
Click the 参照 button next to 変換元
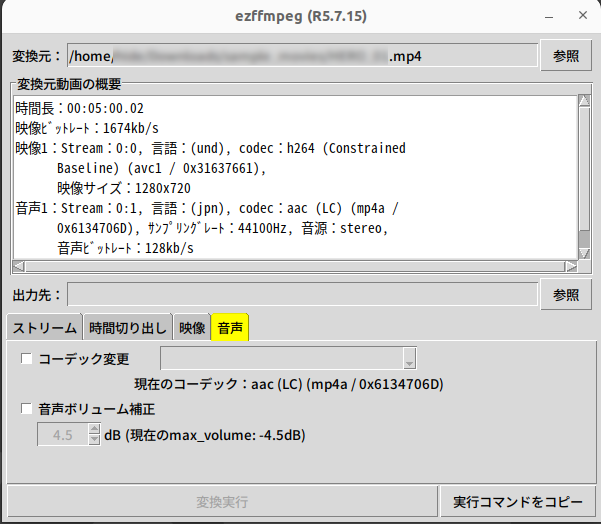pos(566,56)
